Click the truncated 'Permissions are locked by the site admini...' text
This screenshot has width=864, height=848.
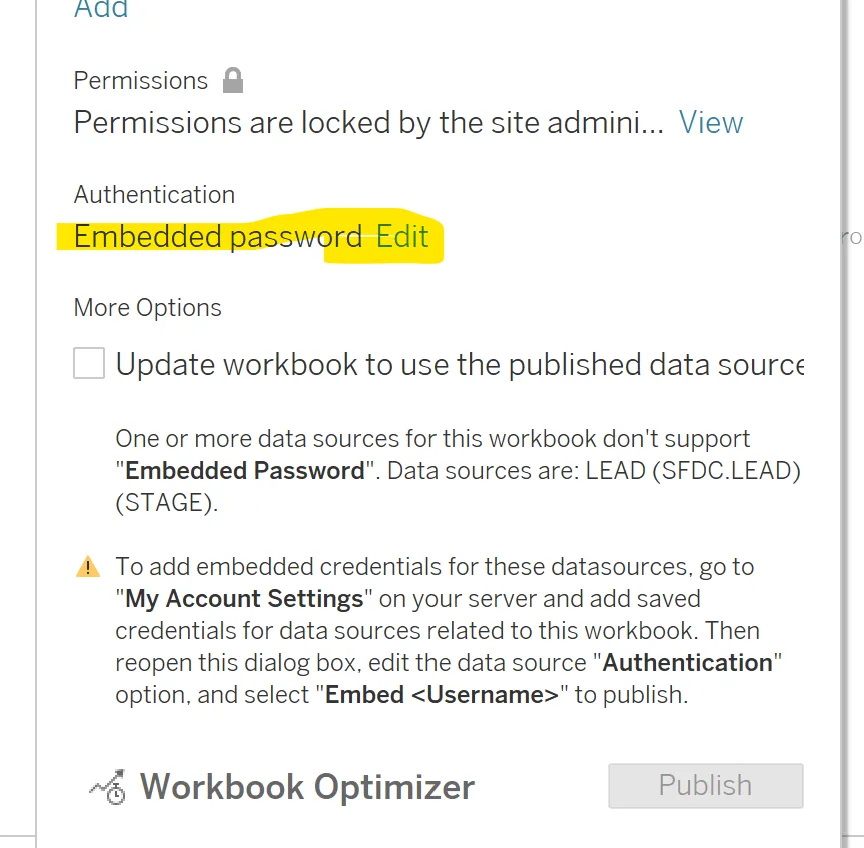369,122
